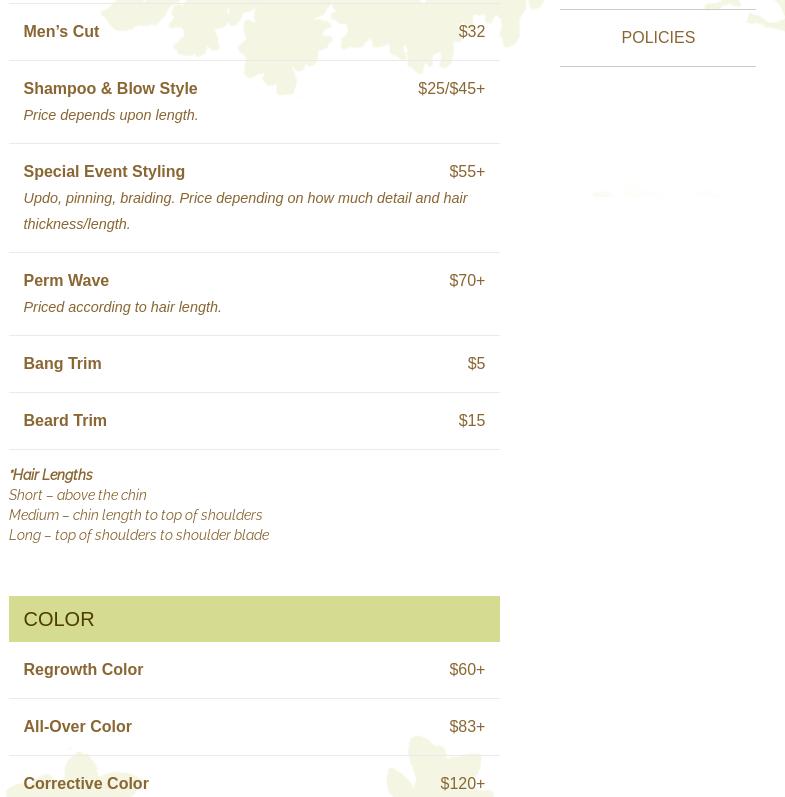The width and height of the screenshot is (785, 797).
Task: Click the $15 Beard Trim price
Action: click(471, 421)
